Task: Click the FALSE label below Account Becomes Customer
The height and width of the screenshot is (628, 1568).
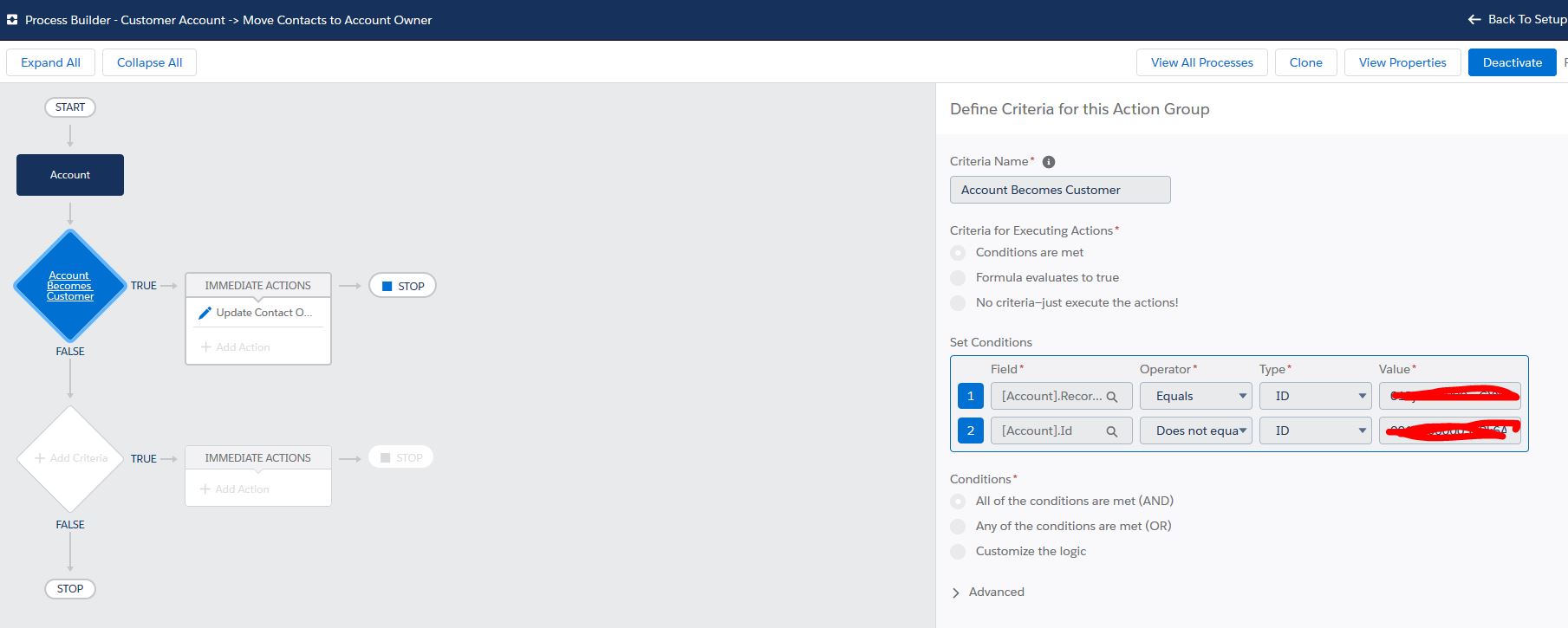Action: click(x=70, y=352)
